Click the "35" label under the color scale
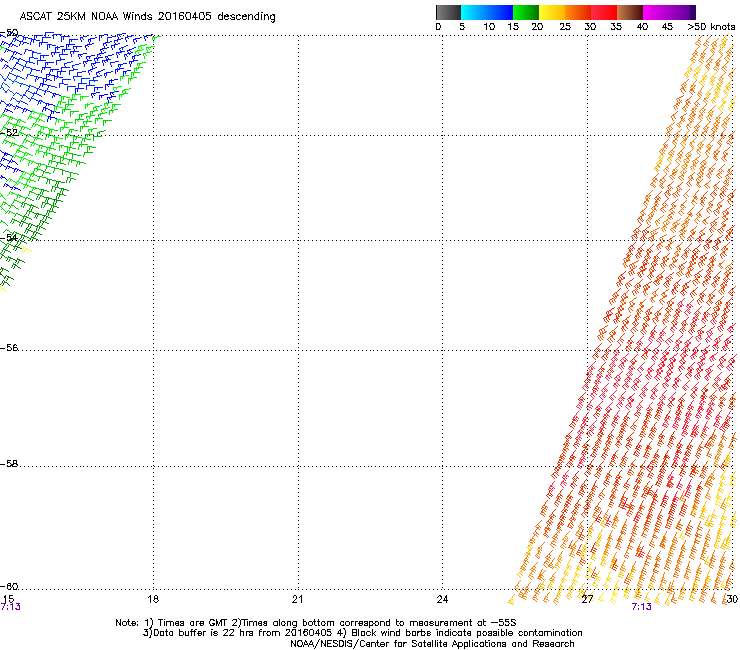740x650 pixels. coord(616,27)
